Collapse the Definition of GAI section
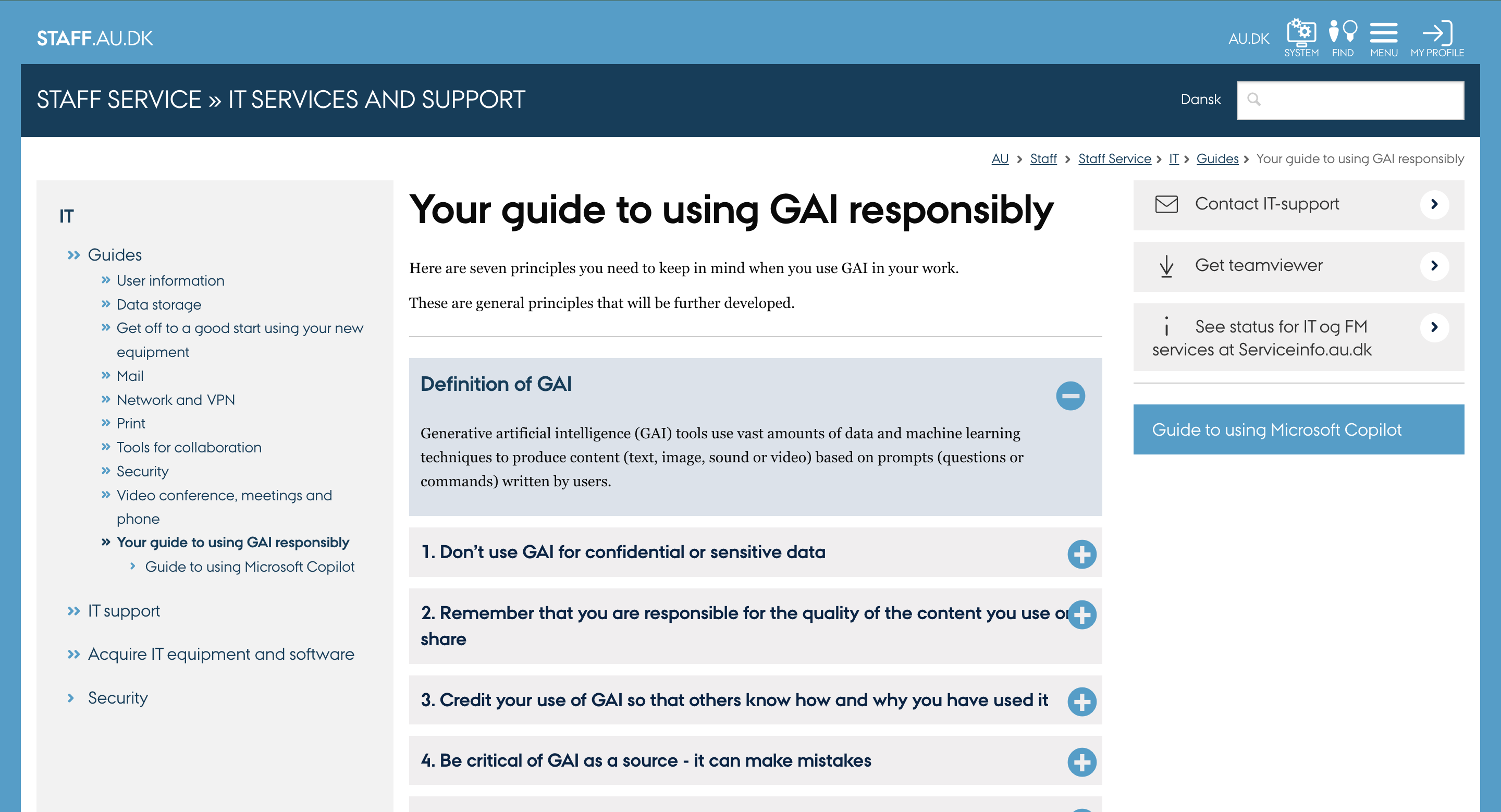Image resolution: width=1501 pixels, height=812 pixels. (x=1071, y=396)
